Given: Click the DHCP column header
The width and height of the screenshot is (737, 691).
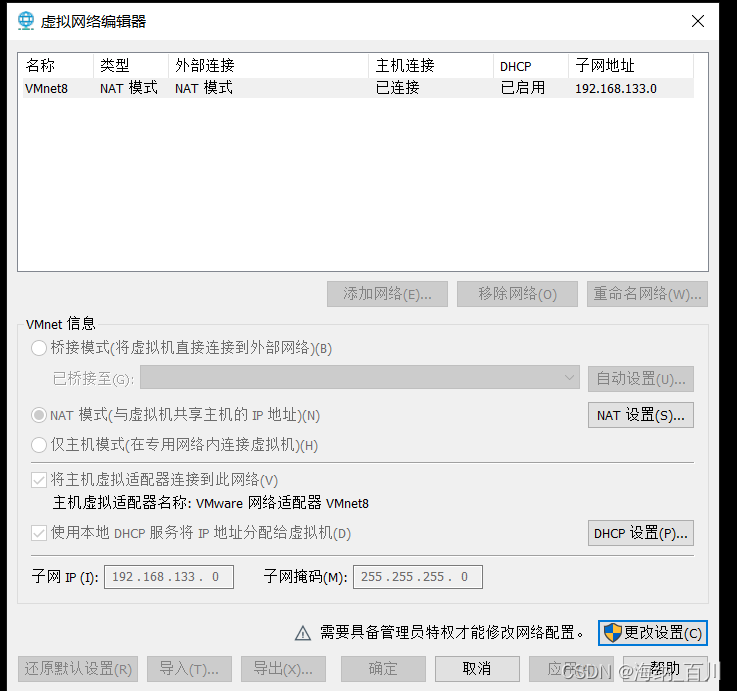Looking at the screenshot, I should click(x=531, y=65).
